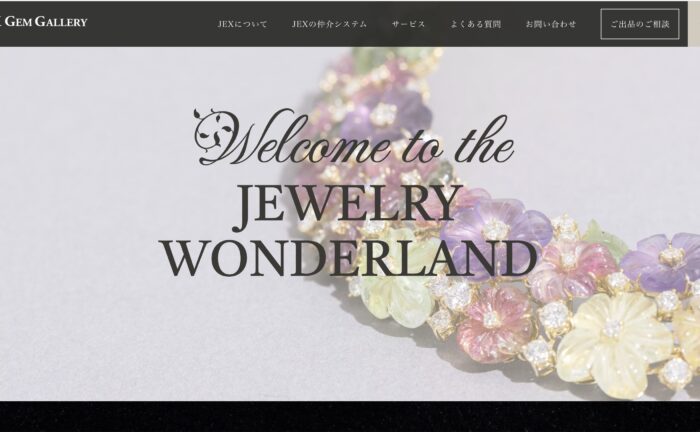Image resolution: width=700 pixels, height=432 pixels.
Task: Click the JEWELRY heading word
Action: [x=348, y=206]
